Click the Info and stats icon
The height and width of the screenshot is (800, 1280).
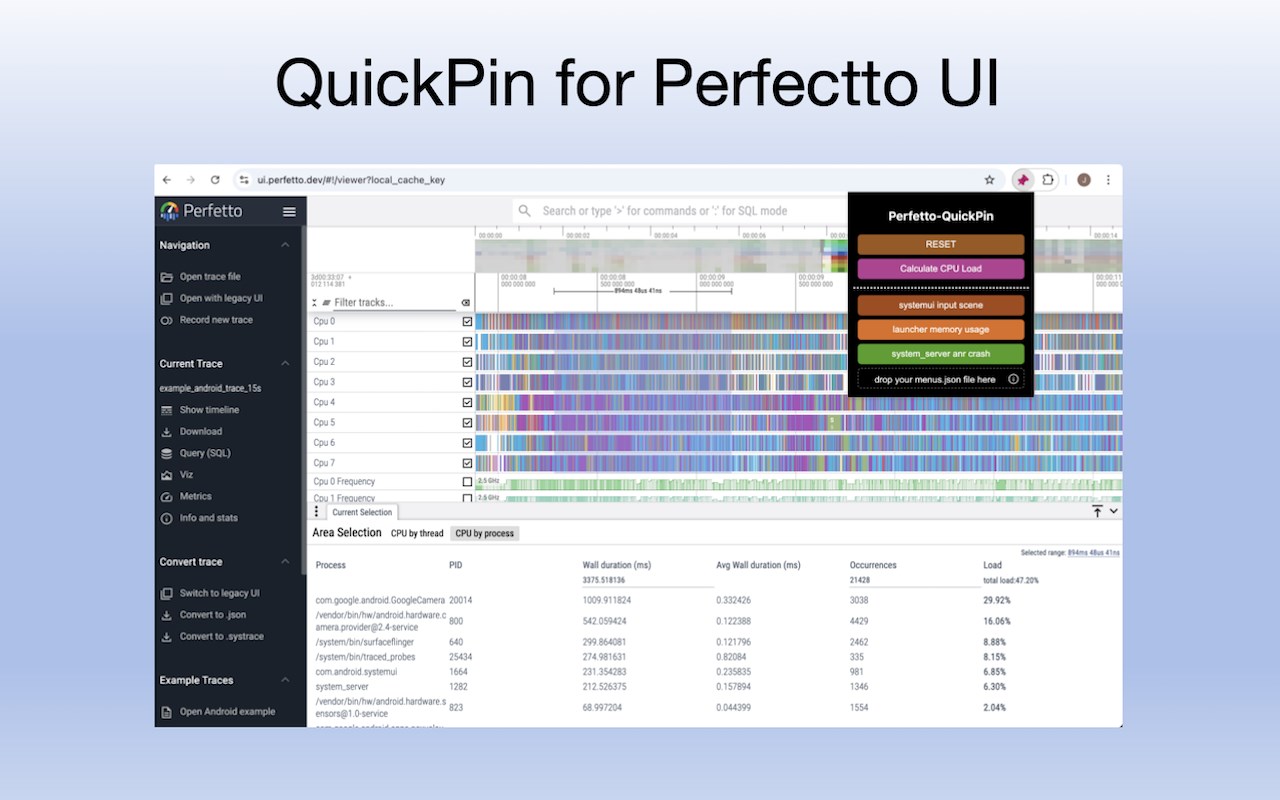(167, 518)
